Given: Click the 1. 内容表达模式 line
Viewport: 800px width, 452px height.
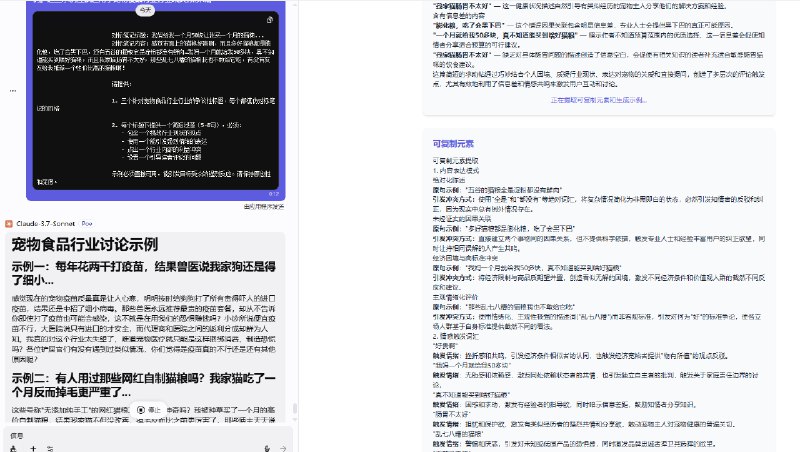Looking at the screenshot, I should pos(456,170).
